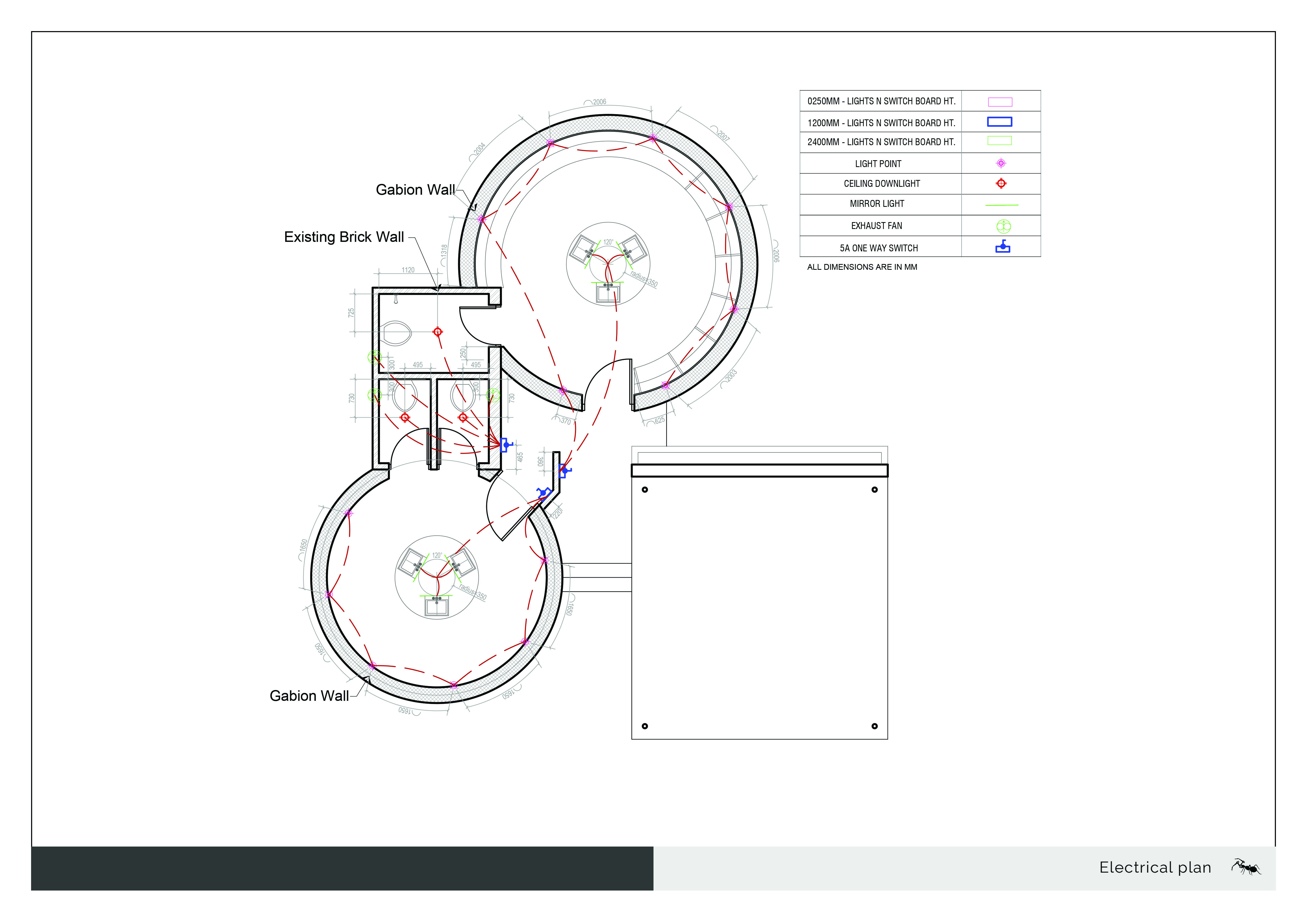Click the Existing Brick Wall label
Screen dimensions: 1307x924
click(x=344, y=237)
